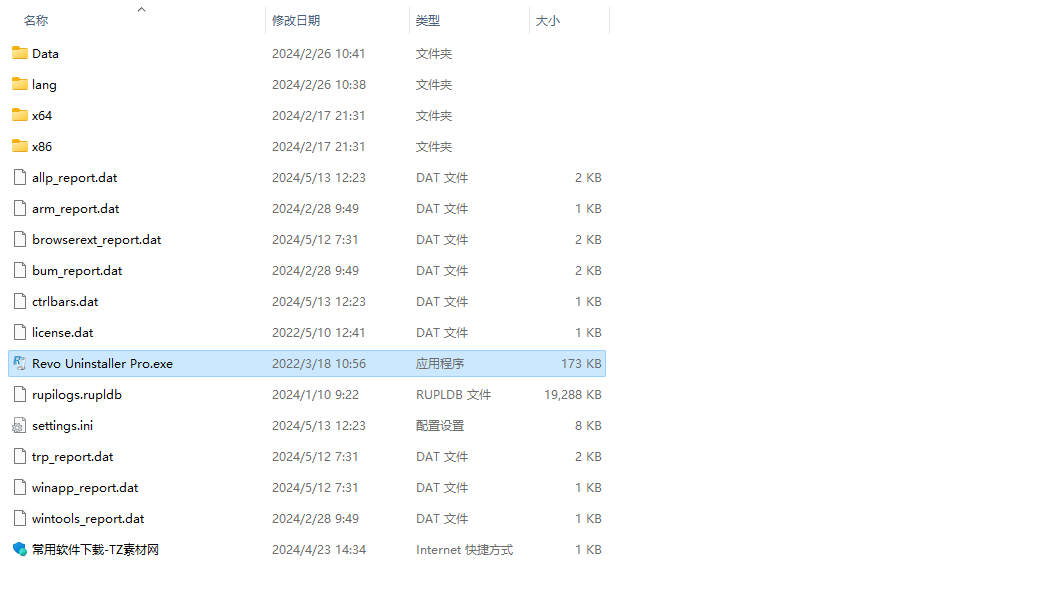
Task: Click the sort arrow above 名称
Action: pos(141,9)
